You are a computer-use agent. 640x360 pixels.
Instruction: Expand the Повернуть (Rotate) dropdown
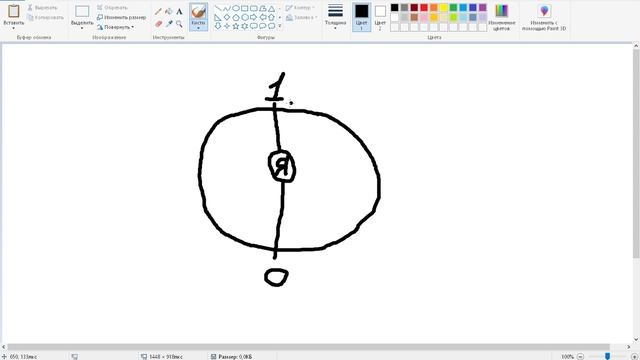coord(116,27)
